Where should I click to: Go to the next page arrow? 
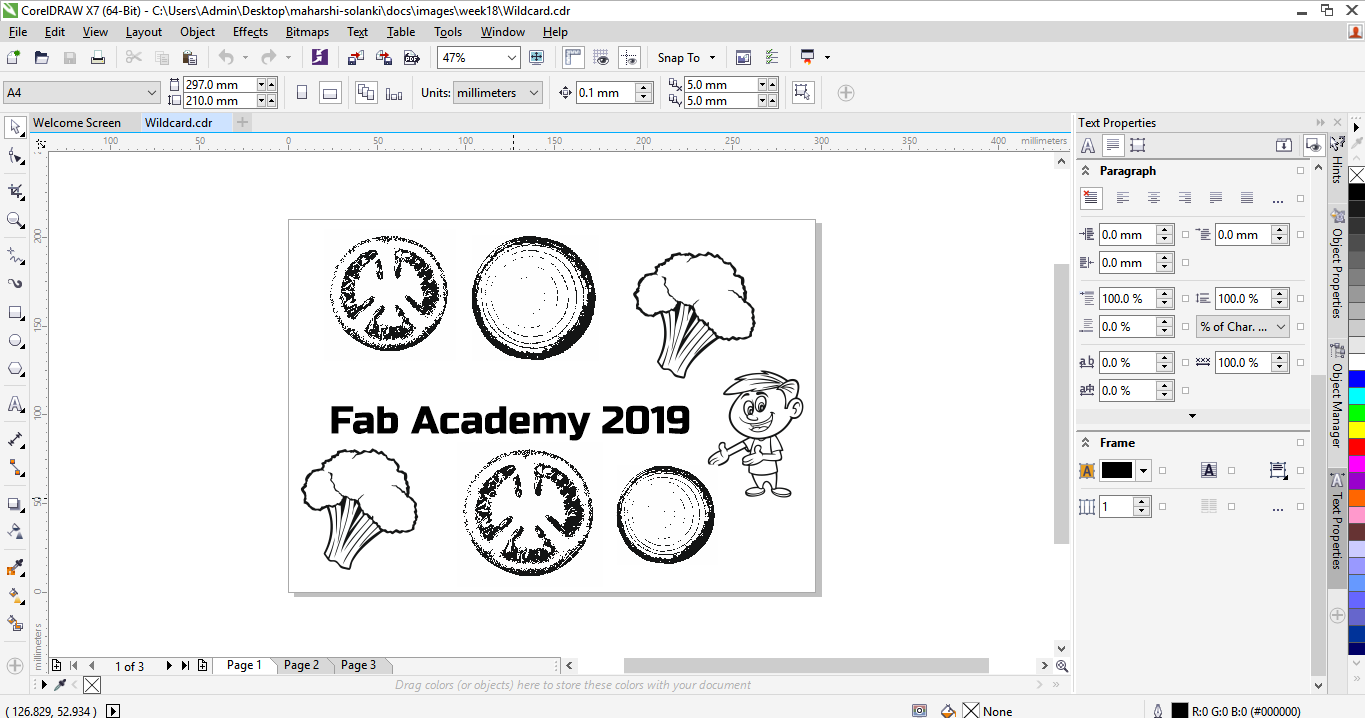coord(169,666)
